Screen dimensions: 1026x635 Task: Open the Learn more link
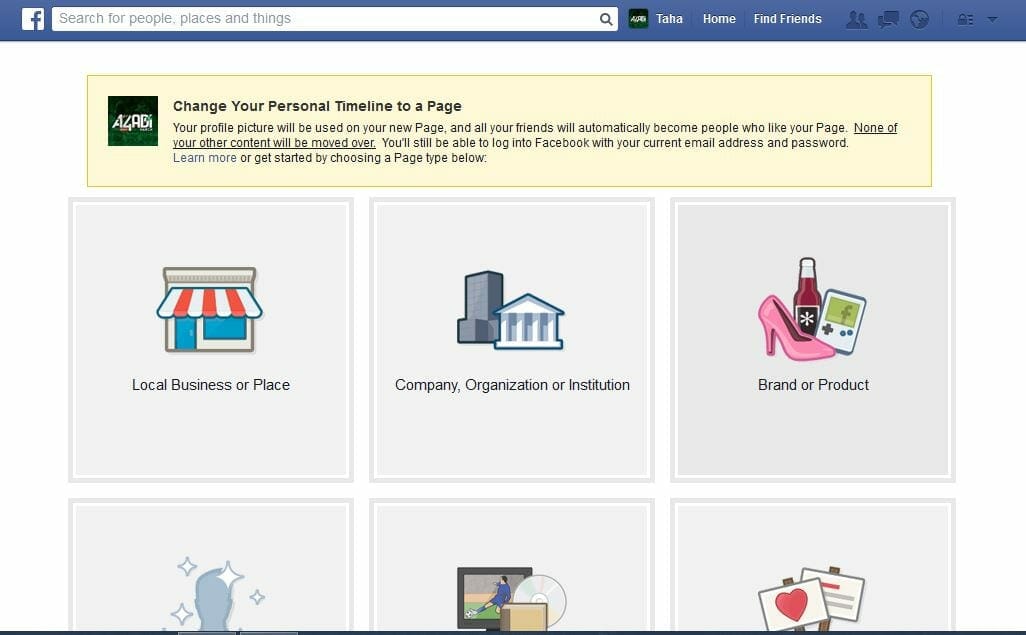[204, 157]
